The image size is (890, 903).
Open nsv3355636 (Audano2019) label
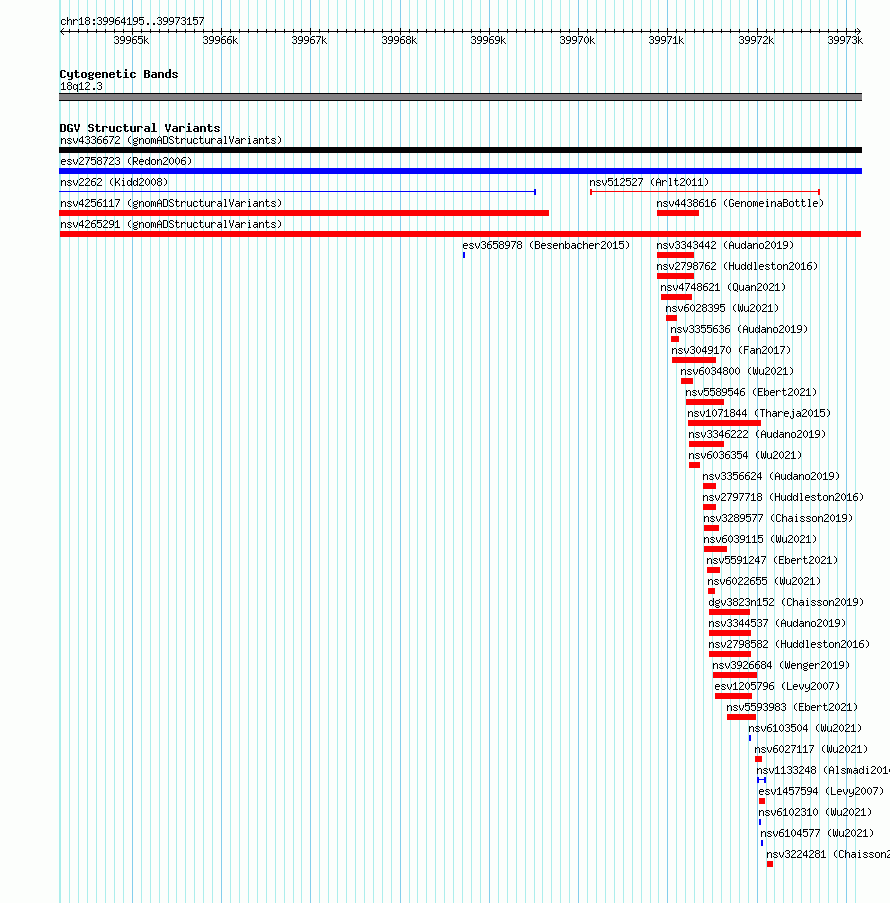[739, 329]
